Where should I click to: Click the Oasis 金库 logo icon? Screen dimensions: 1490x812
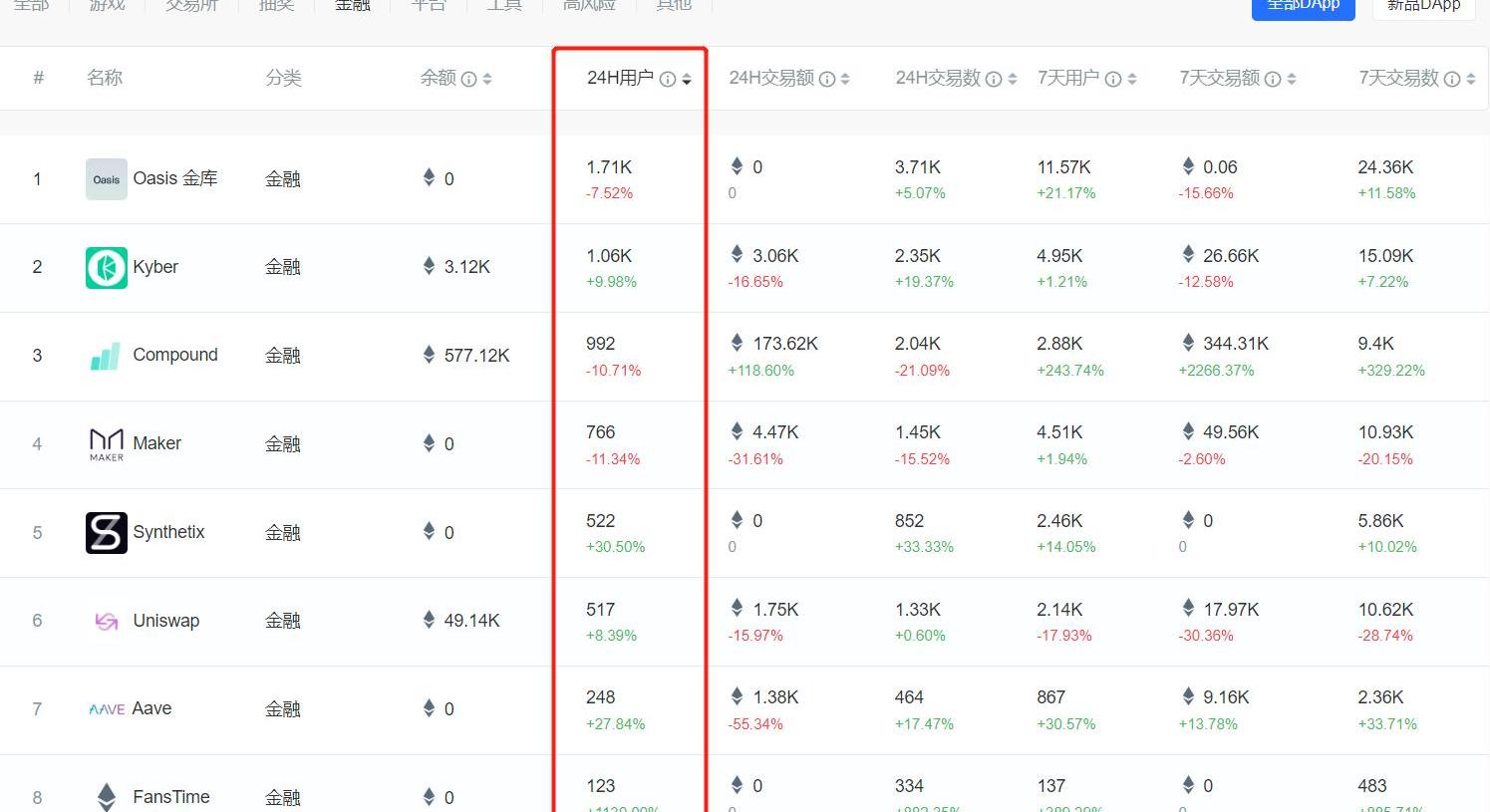pyautogui.click(x=107, y=179)
